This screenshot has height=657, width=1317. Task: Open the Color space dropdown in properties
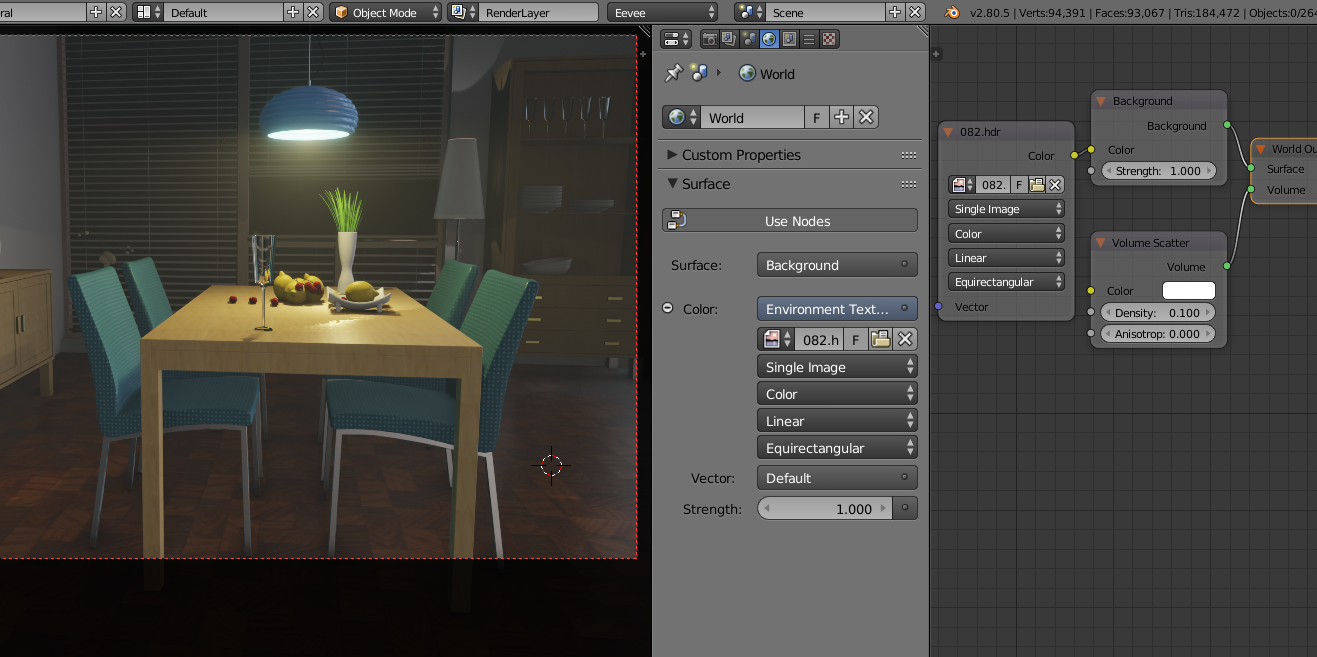(x=837, y=394)
